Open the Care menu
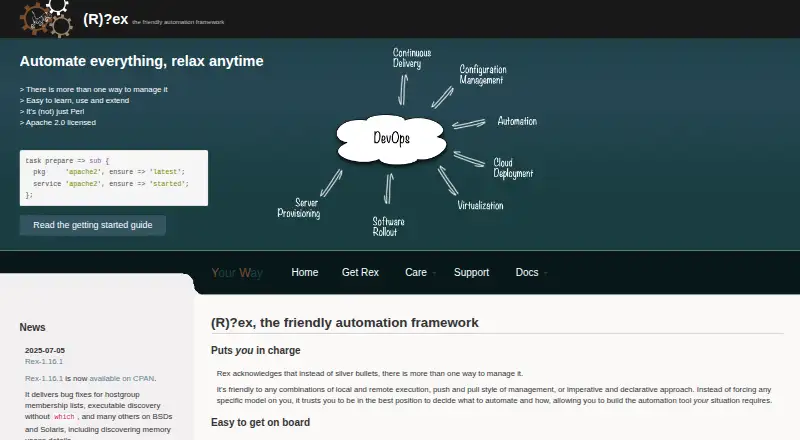800x440 pixels. [416, 273]
